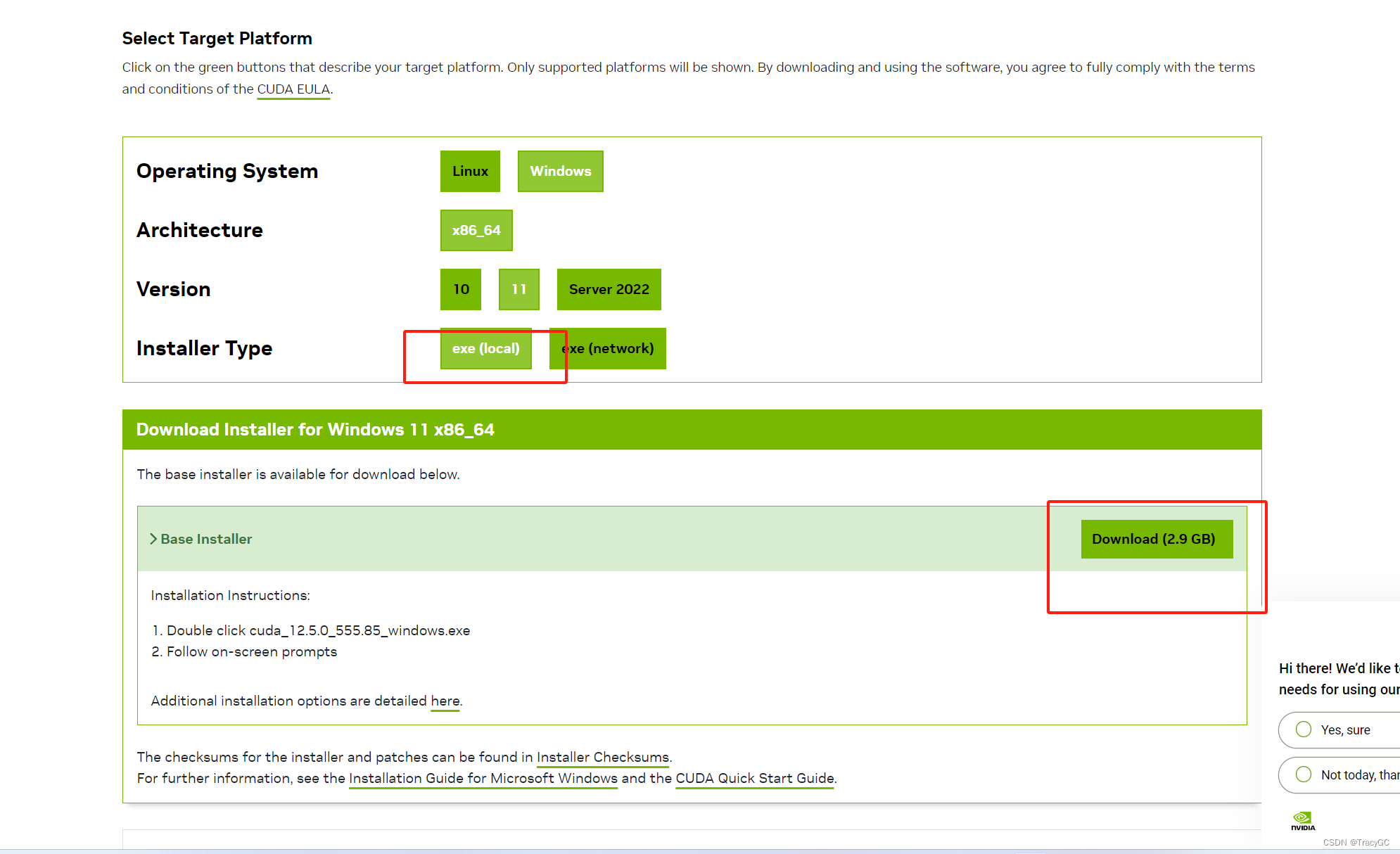Pick Windows version 10
The image size is (1400, 854).
coord(461,289)
